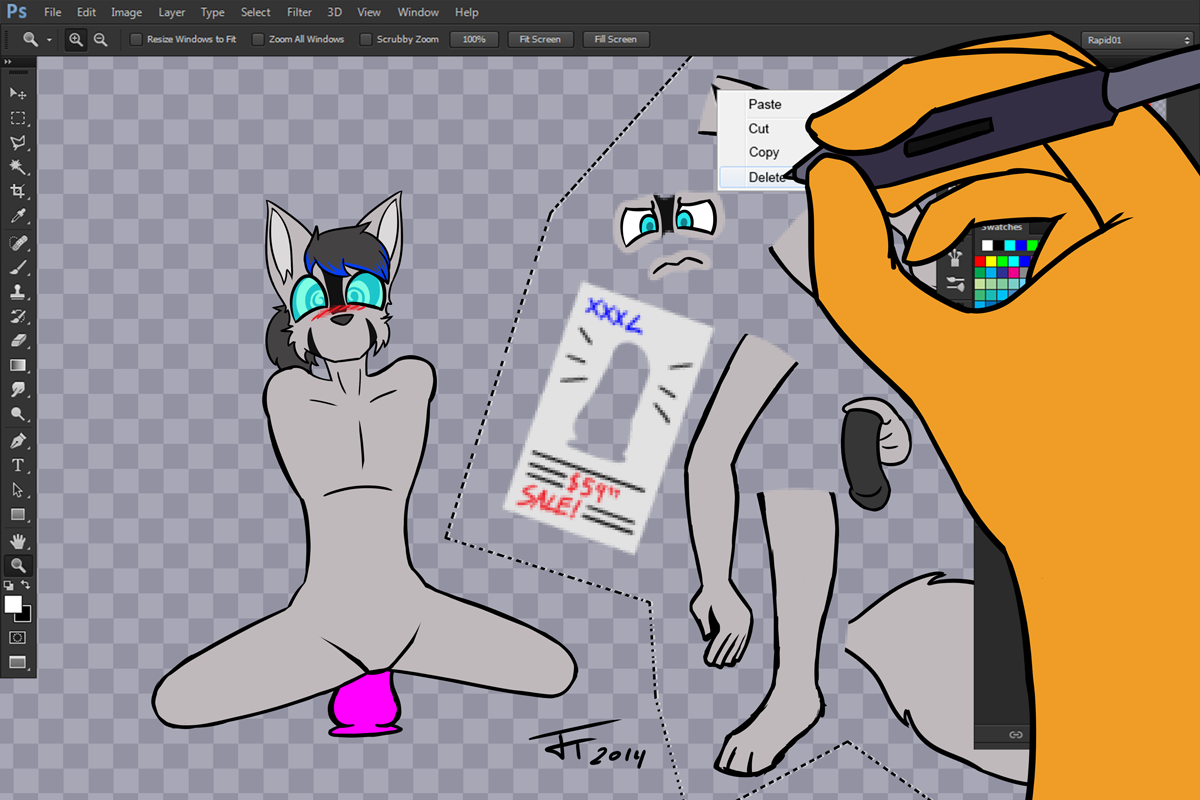This screenshot has height=800, width=1200.
Task: Open the Layer menu
Action: (172, 12)
